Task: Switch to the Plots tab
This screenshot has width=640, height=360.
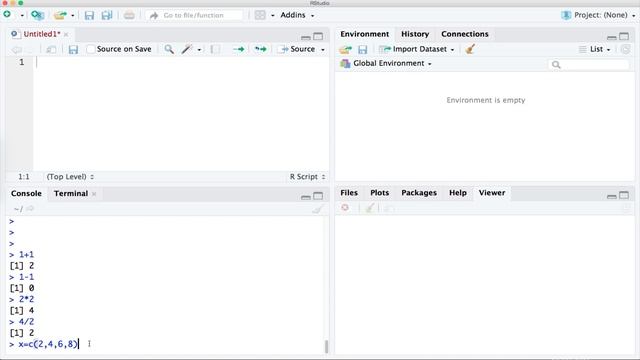Action: click(380, 193)
